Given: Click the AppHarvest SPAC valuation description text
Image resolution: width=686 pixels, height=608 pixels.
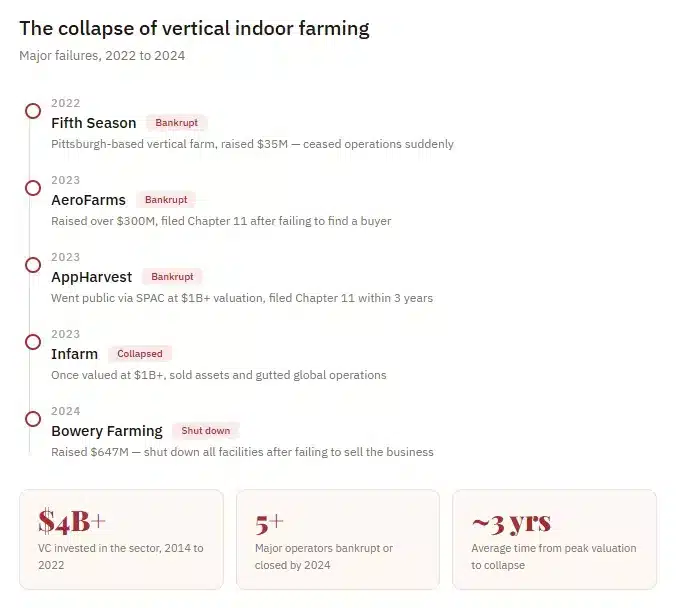Looking at the screenshot, I should click(242, 298).
